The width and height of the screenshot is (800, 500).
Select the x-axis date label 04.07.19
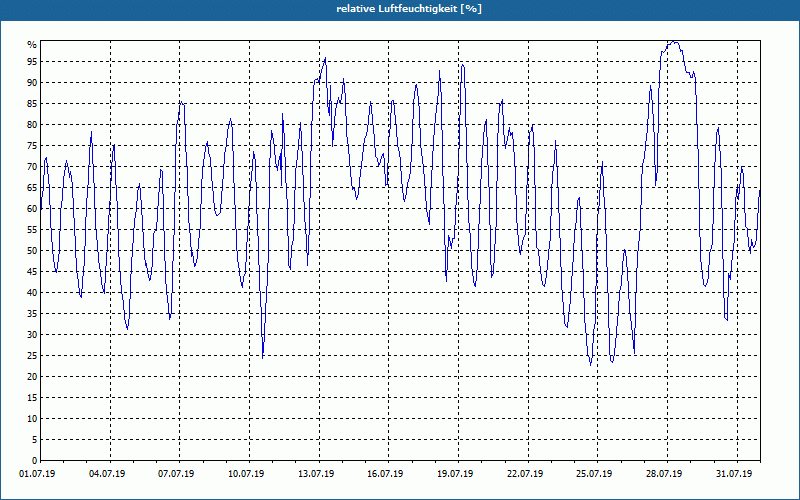[x=107, y=474]
